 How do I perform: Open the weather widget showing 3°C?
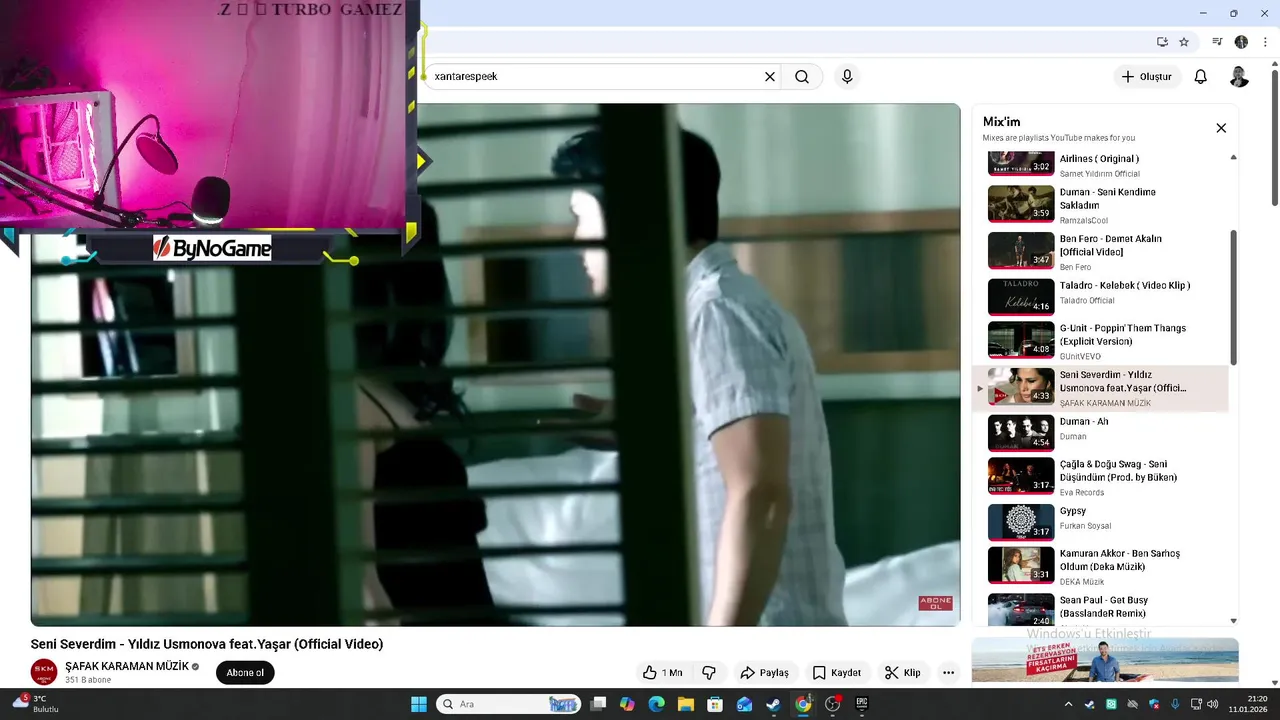pyautogui.click(x=35, y=704)
